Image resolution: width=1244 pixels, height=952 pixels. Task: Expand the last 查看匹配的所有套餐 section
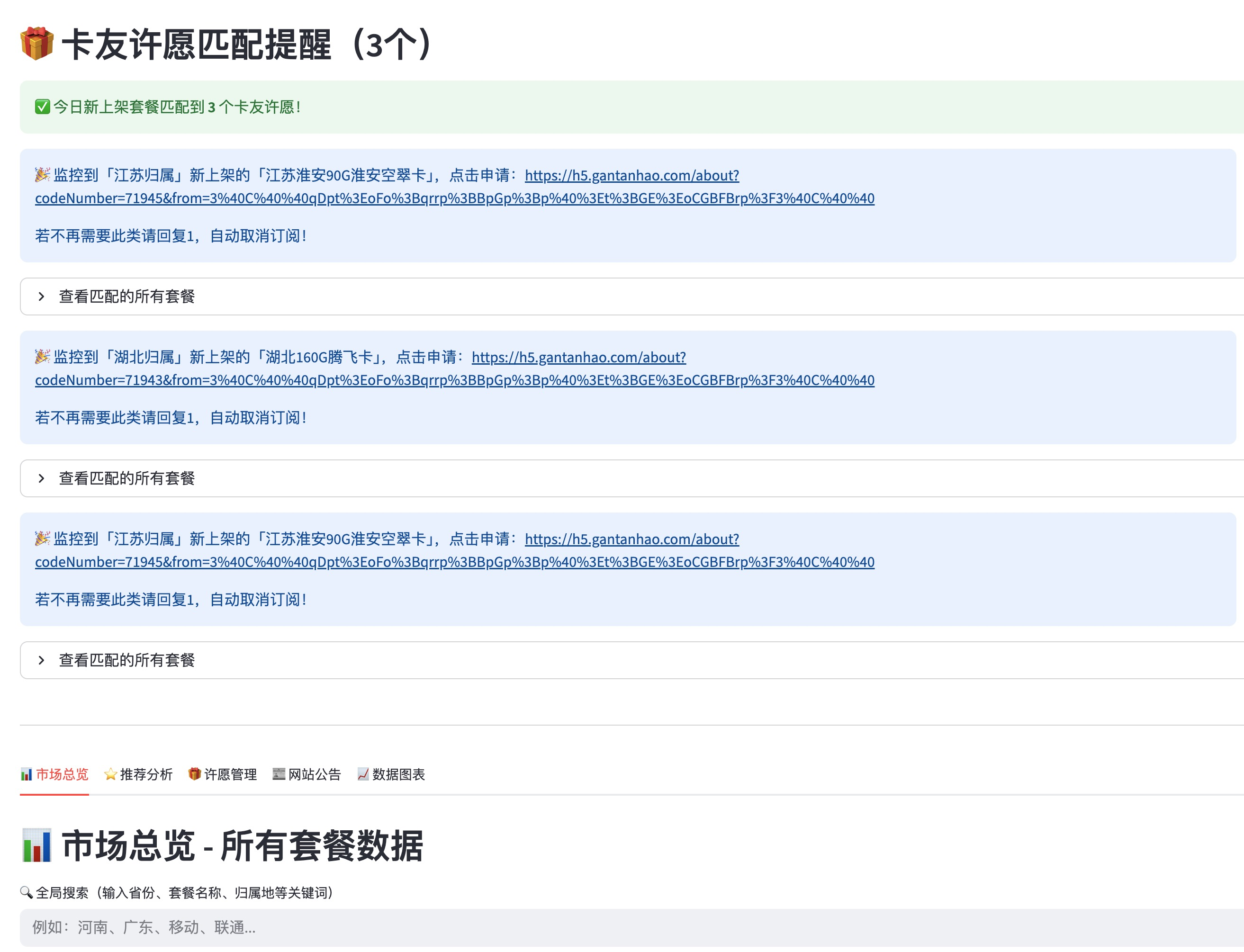126,660
